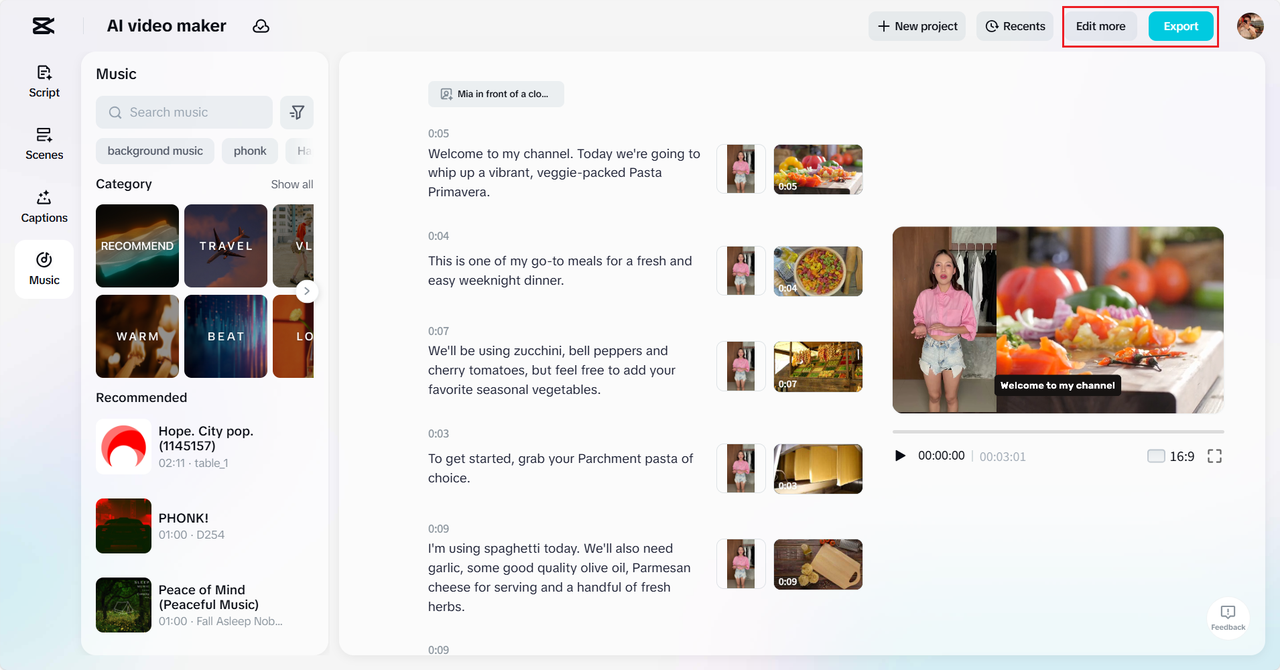Click the zucchini, bell peppers script paragraph

pyautogui.click(x=552, y=370)
